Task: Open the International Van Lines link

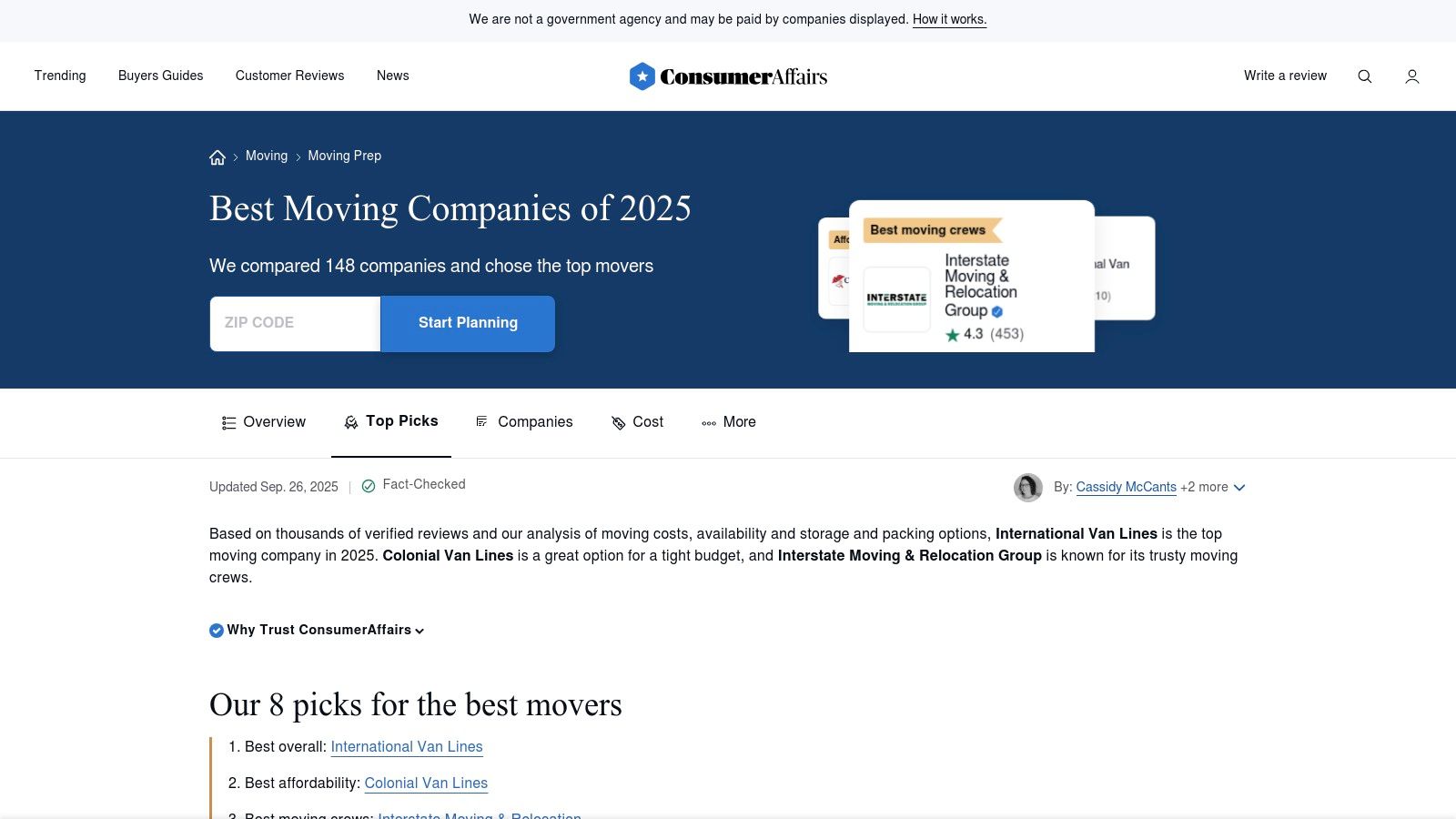Action: coord(406,746)
